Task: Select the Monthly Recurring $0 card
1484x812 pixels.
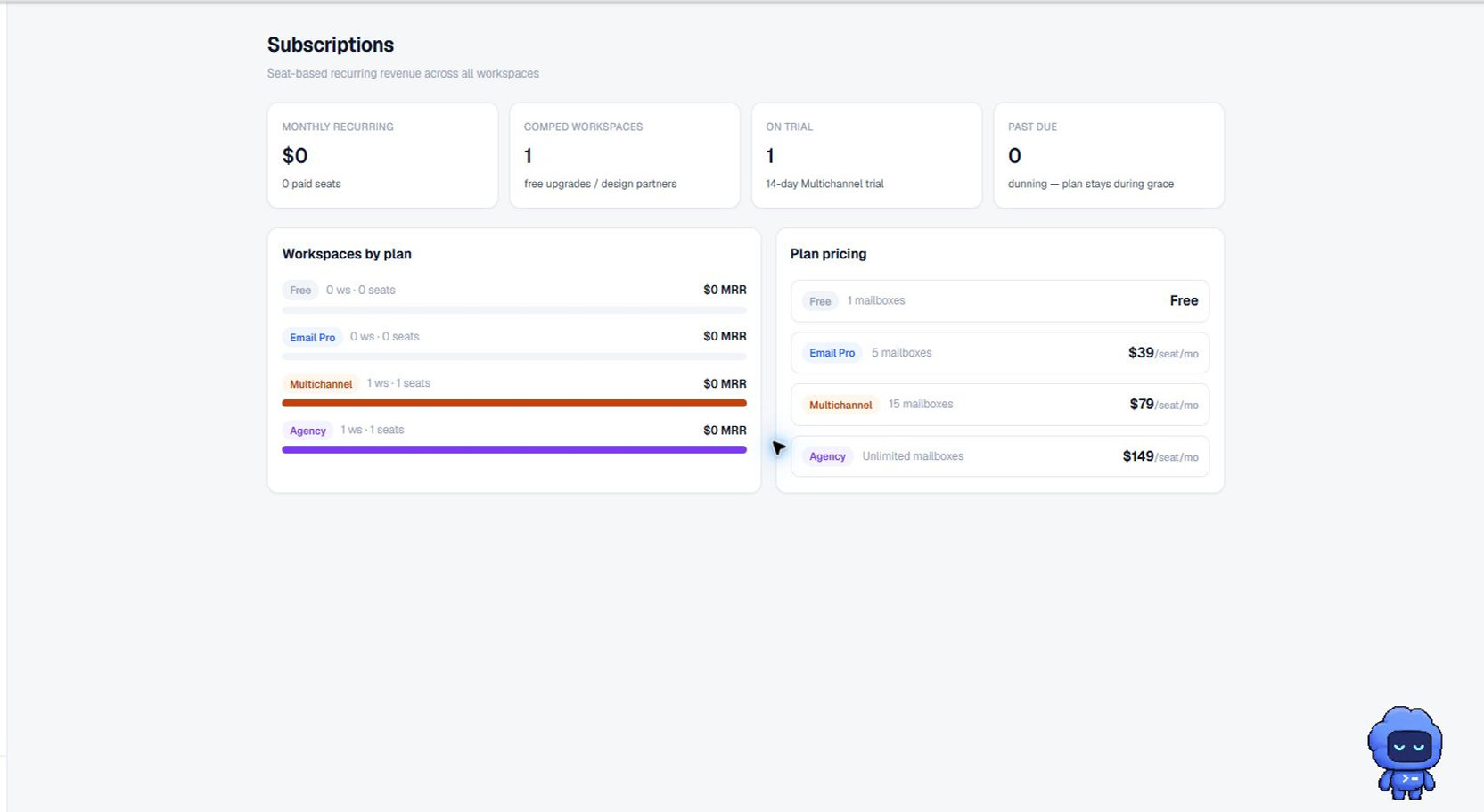Action: 382,155
